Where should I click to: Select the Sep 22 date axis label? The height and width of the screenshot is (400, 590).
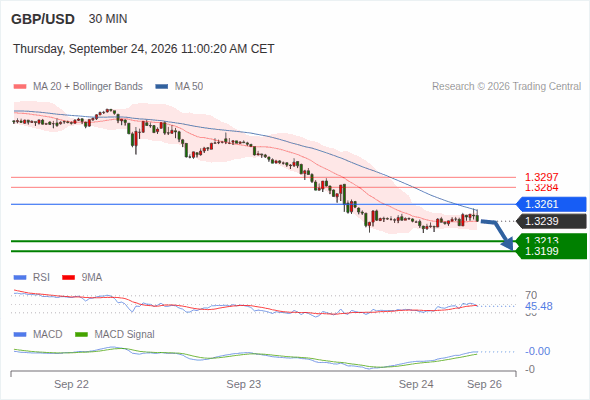coord(71,384)
